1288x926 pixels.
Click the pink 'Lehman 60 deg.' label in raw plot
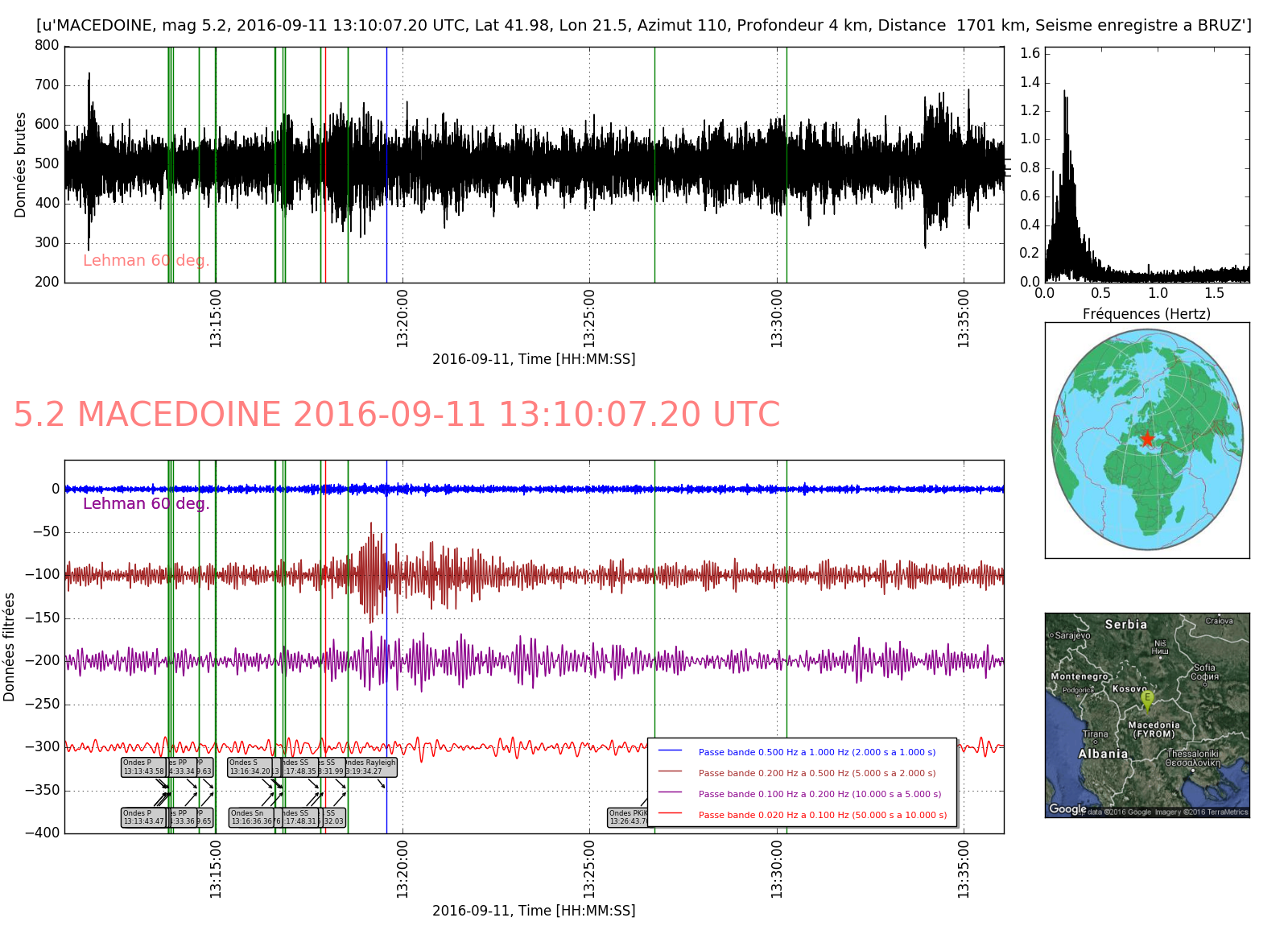[x=146, y=260]
